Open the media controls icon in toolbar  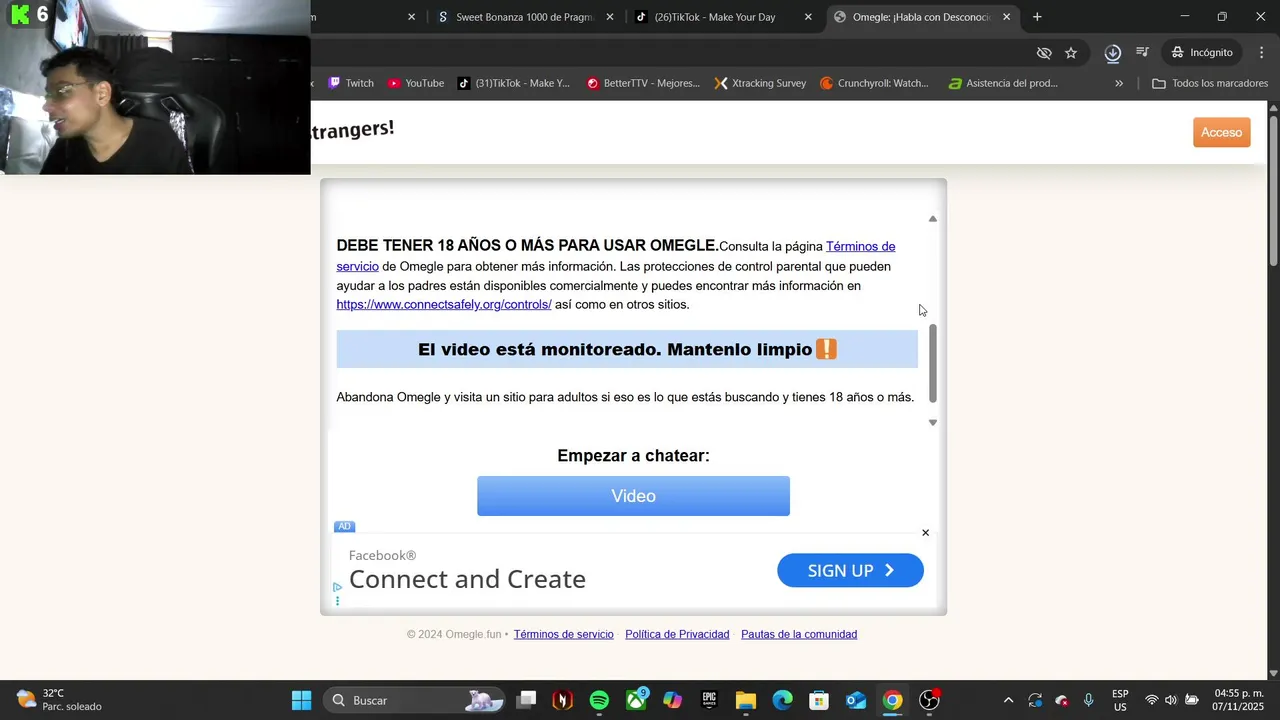(1143, 52)
